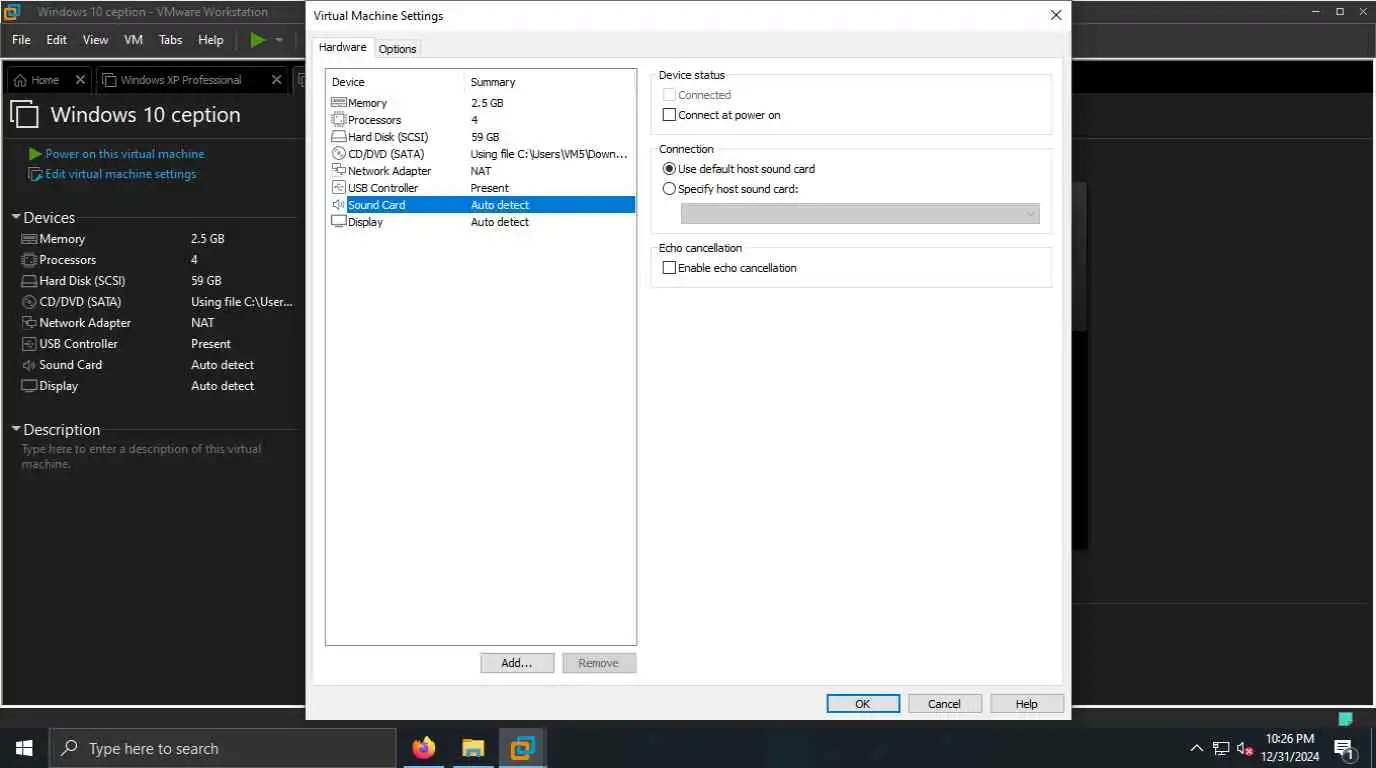The image size is (1376, 768).
Task: Click the Processors icon in main window Devices
Action: pyautogui.click(x=28, y=260)
